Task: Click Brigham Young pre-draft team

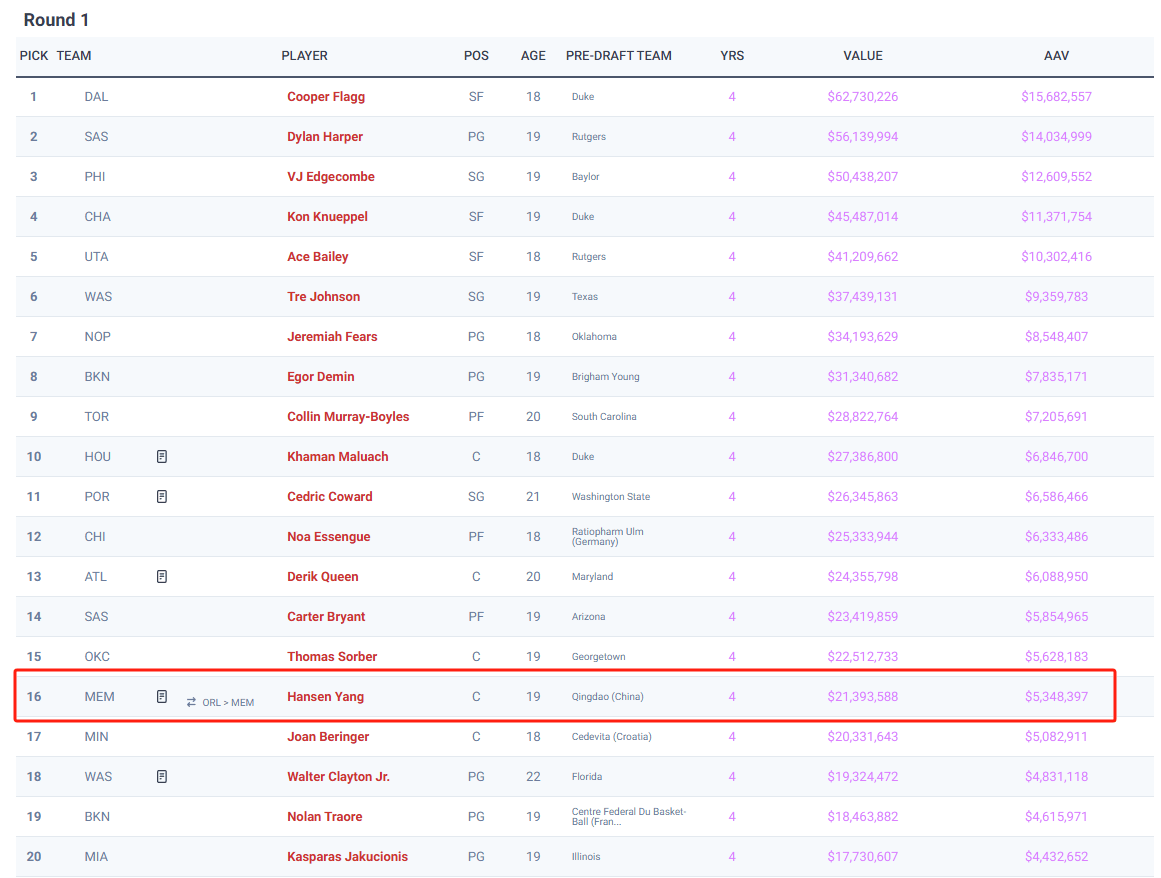Action: pyautogui.click(x=606, y=377)
